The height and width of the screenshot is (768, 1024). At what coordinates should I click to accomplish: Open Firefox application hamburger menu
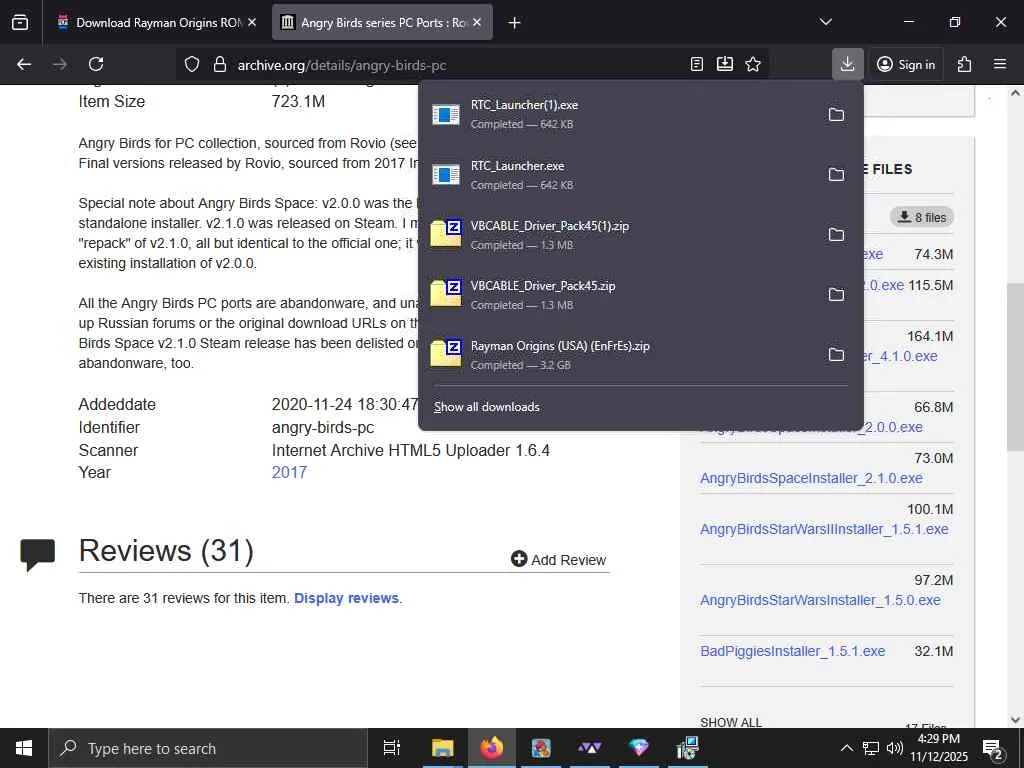pos(1000,64)
